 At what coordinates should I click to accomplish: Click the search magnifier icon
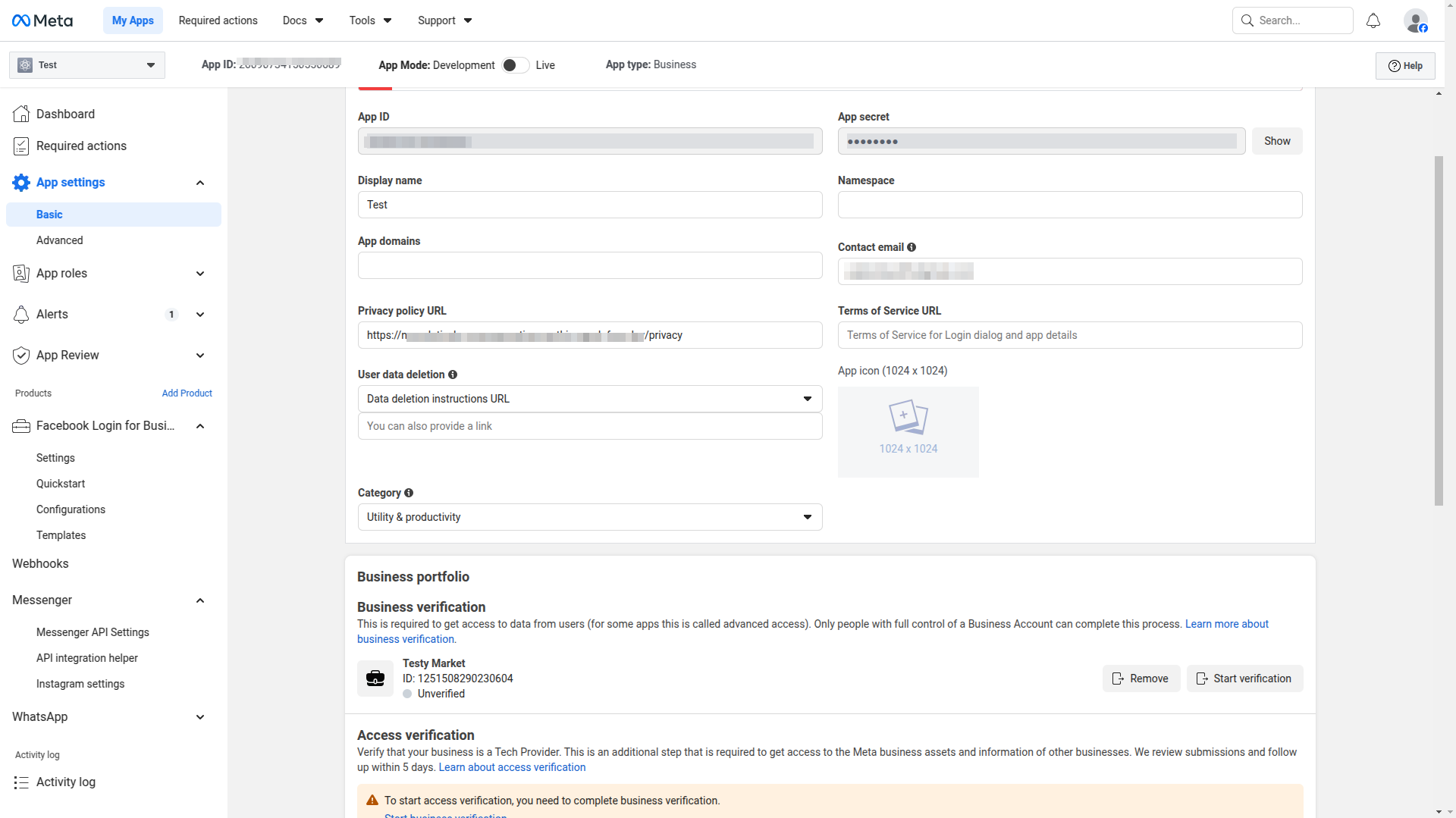coord(1247,20)
